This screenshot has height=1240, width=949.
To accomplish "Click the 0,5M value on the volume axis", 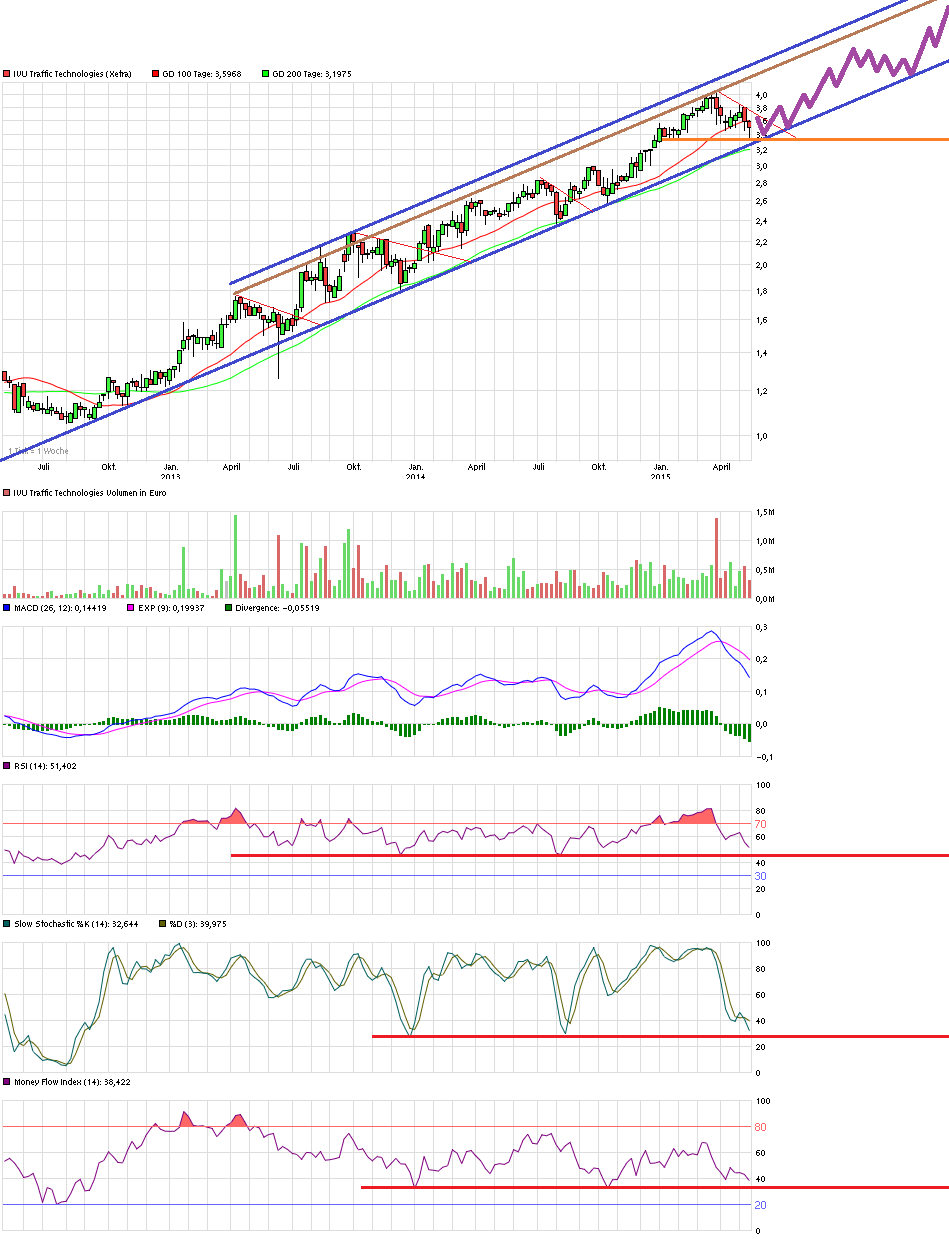I will pyautogui.click(x=764, y=570).
